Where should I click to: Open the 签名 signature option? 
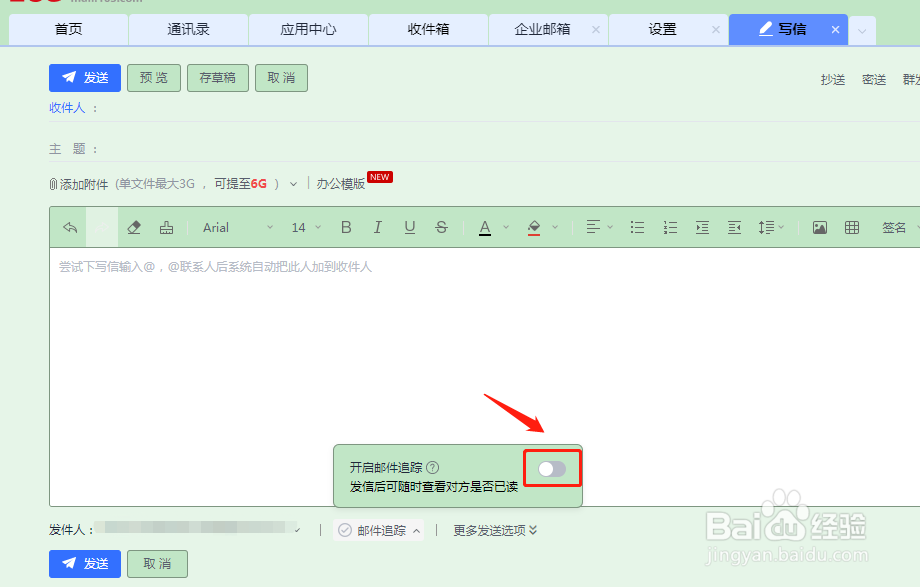pyautogui.click(x=894, y=227)
